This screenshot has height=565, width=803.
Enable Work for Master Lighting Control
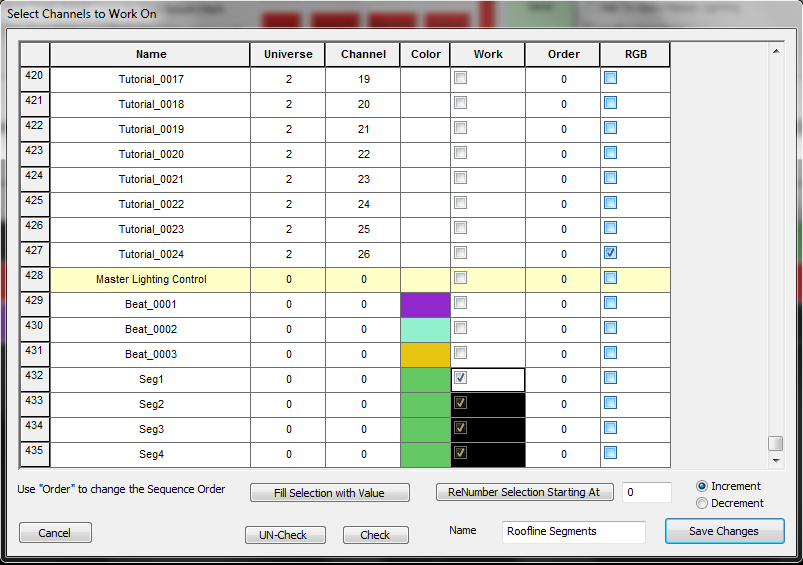(x=460, y=278)
